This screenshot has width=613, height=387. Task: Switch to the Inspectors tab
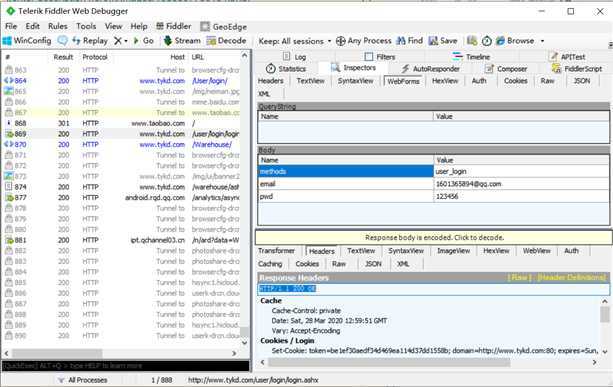tap(353, 68)
